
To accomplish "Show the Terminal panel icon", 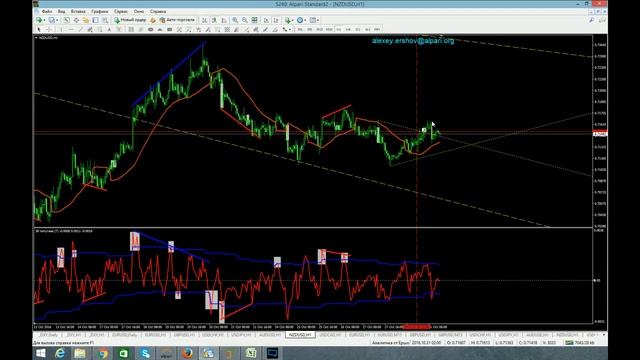I will (95, 20).
